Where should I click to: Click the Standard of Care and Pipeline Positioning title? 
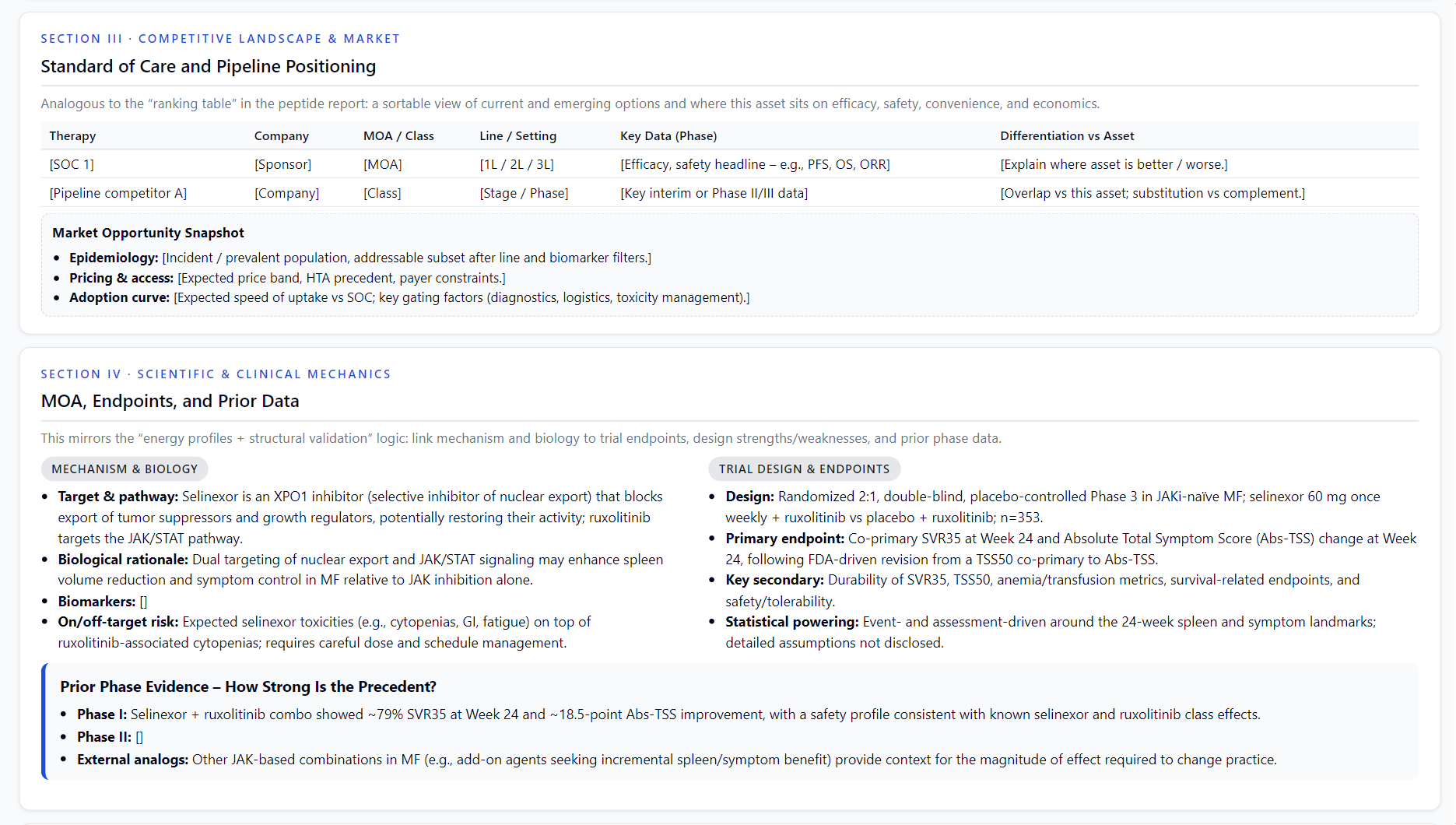209,67
